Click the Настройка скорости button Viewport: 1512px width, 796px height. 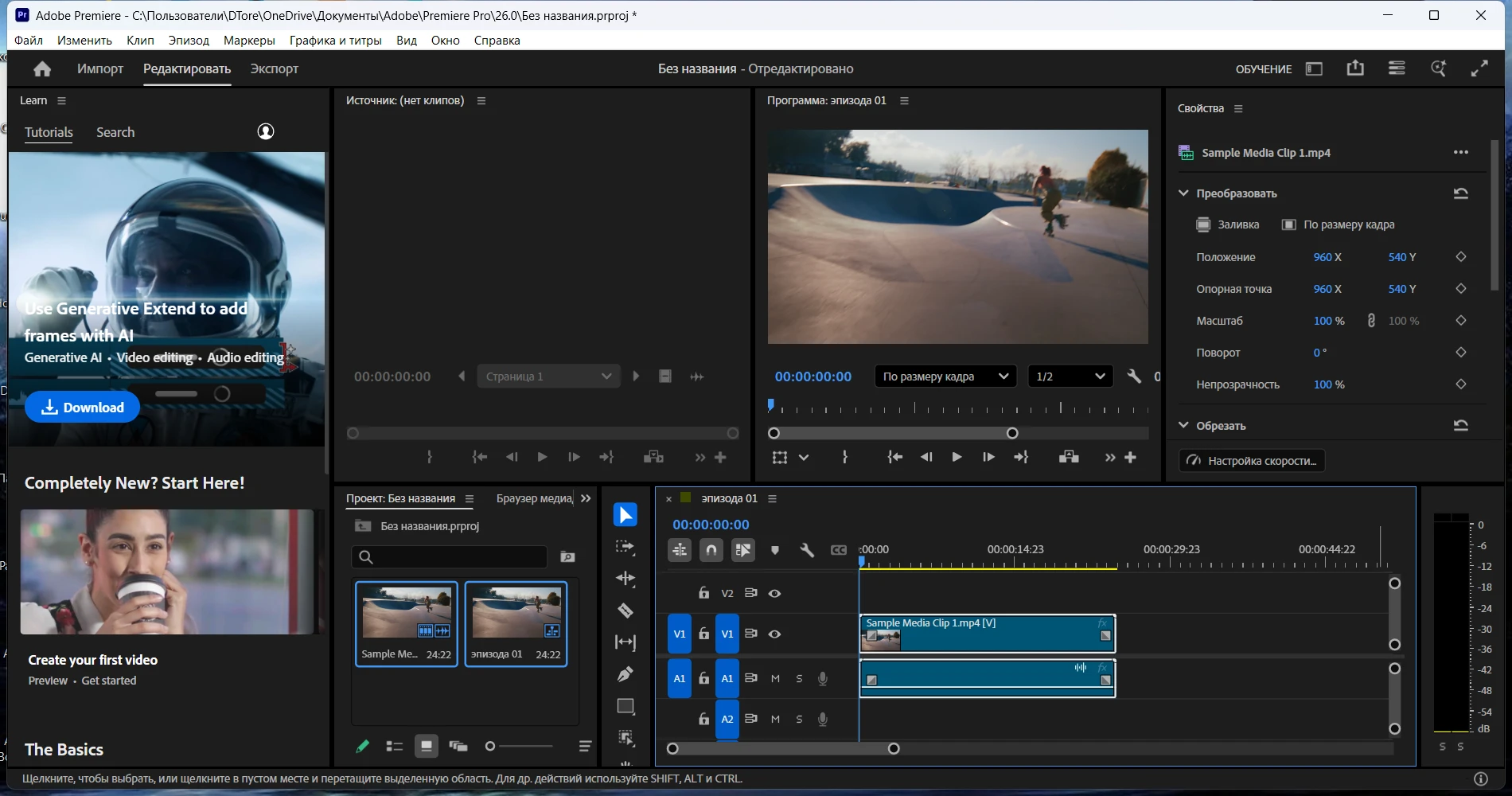point(1252,461)
